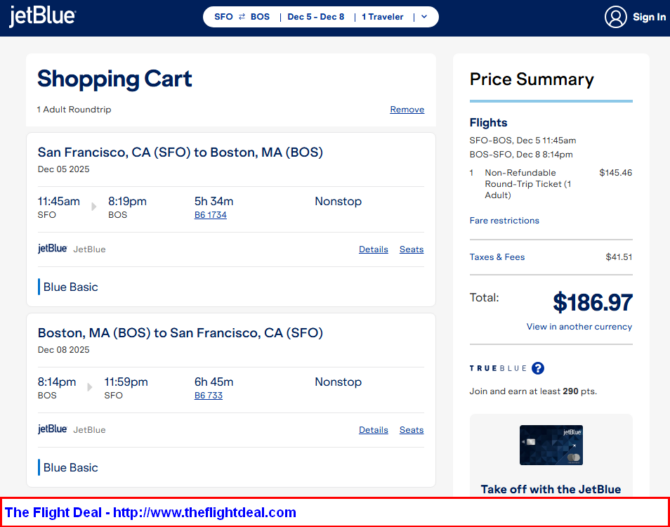Click the JetBlue airline logo on return flight

tap(52, 429)
